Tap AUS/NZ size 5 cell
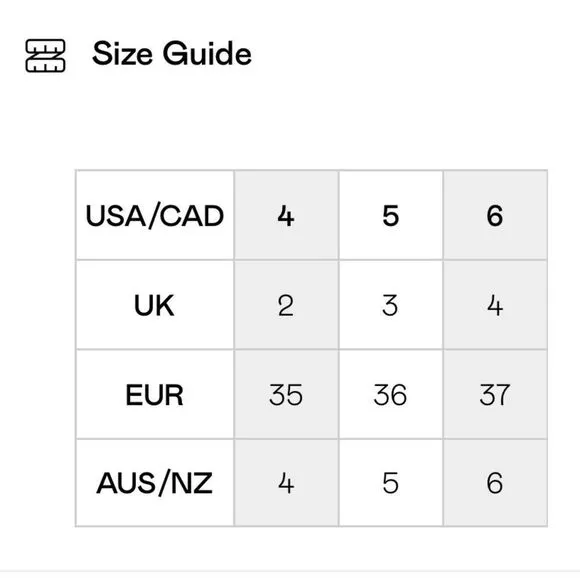The width and height of the screenshot is (580, 580). pos(391,483)
